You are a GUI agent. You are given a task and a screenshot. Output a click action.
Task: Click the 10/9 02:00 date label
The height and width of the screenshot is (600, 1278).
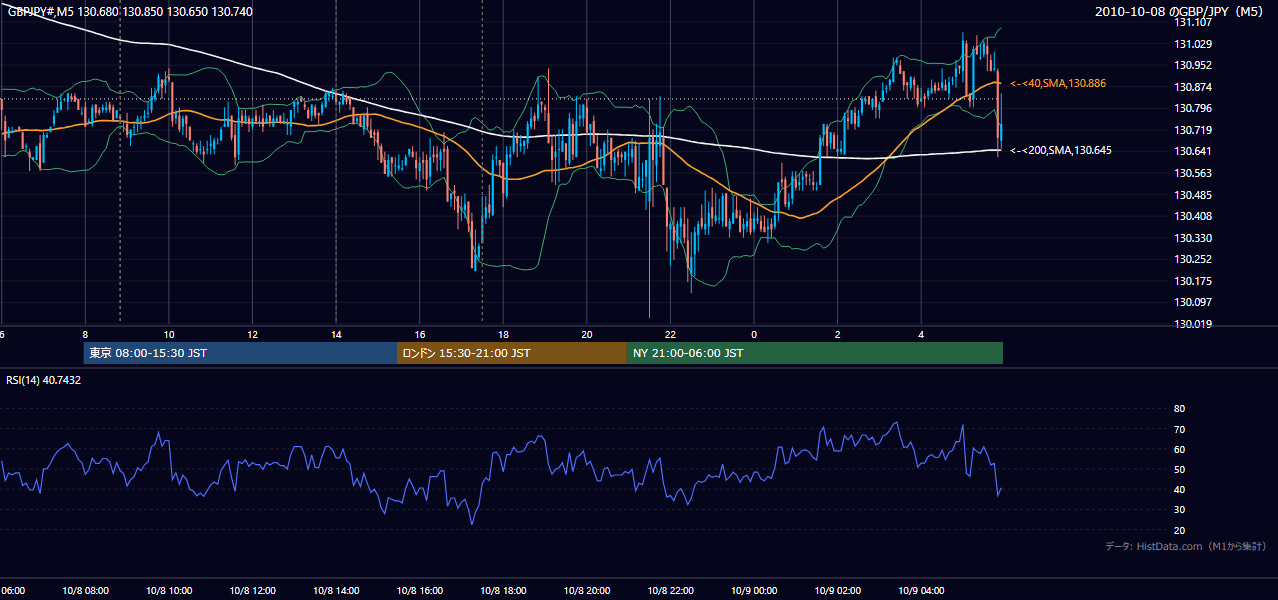(x=838, y=591)
